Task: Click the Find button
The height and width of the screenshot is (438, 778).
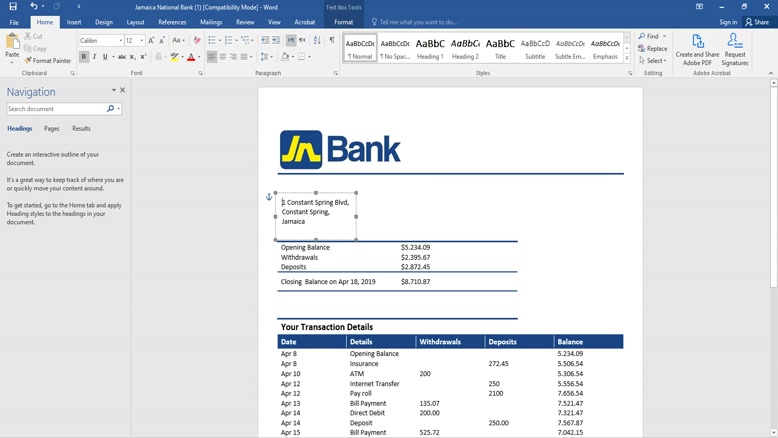Action: [x=648, y=36]
